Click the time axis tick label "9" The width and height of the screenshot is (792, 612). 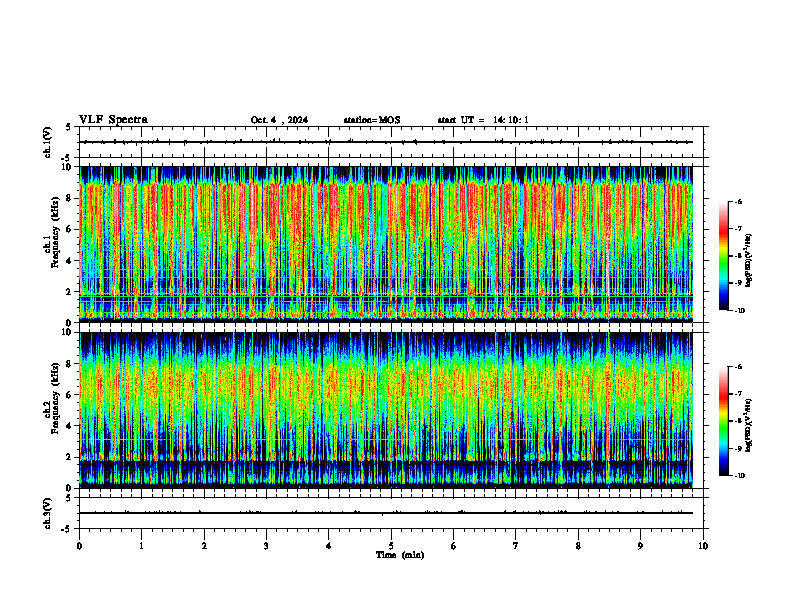point(641,546)
